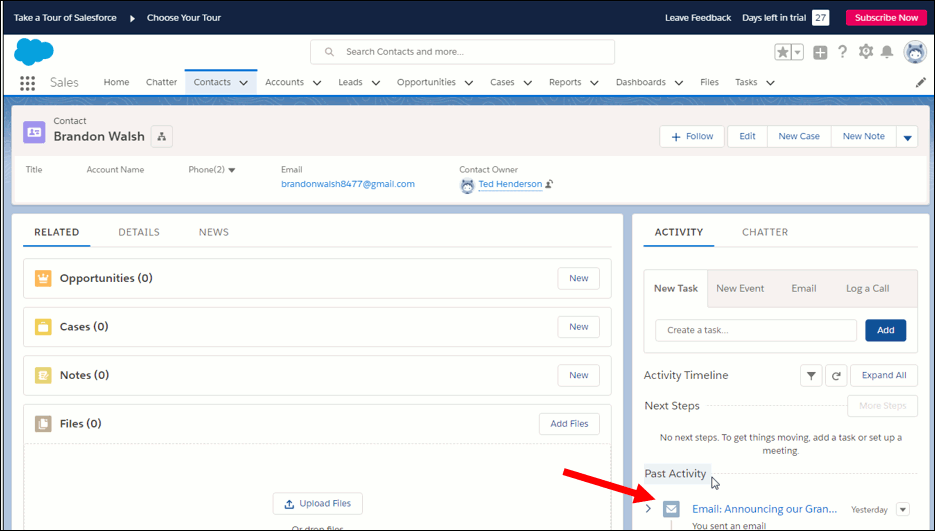Expand the Cases tab dropdown
This screenshot has height=531, width=935.
click(528, 83)
